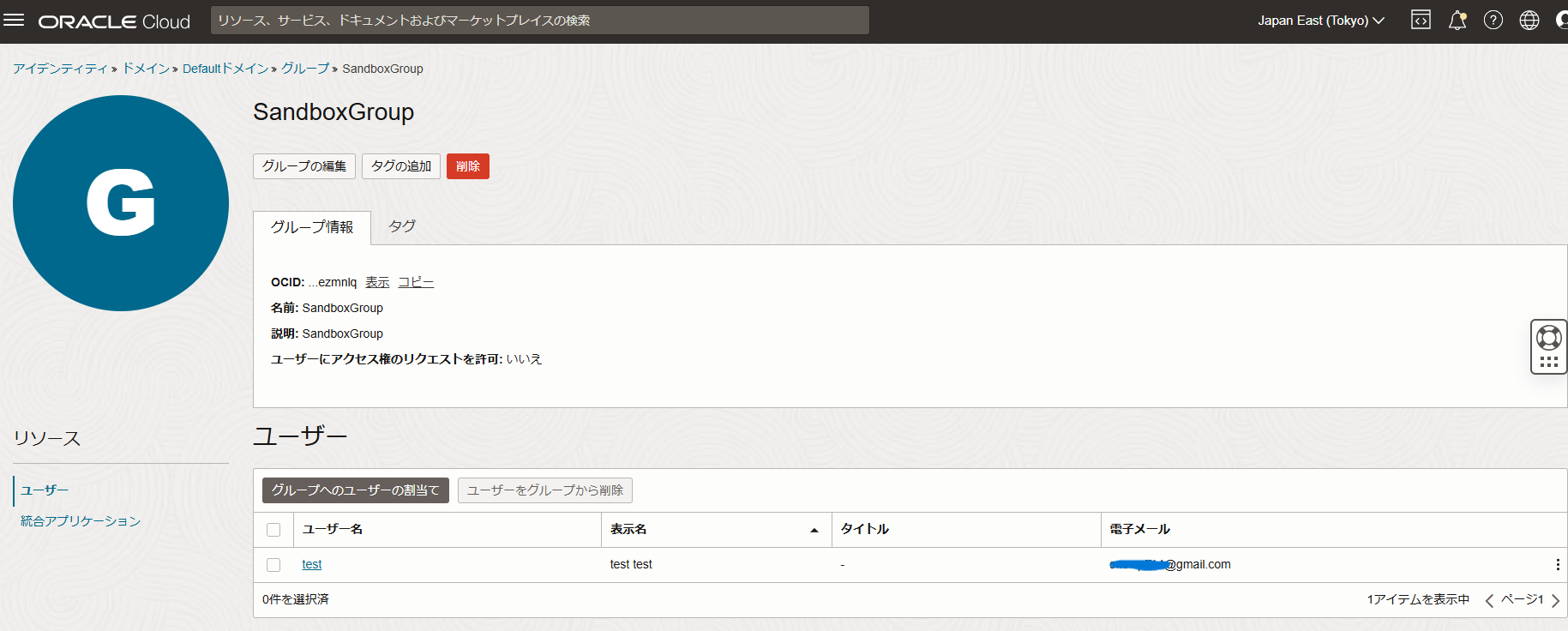Open the user profile icon
The image size is (1568, 631).
pyautogui.click(x=1561, y=21)
